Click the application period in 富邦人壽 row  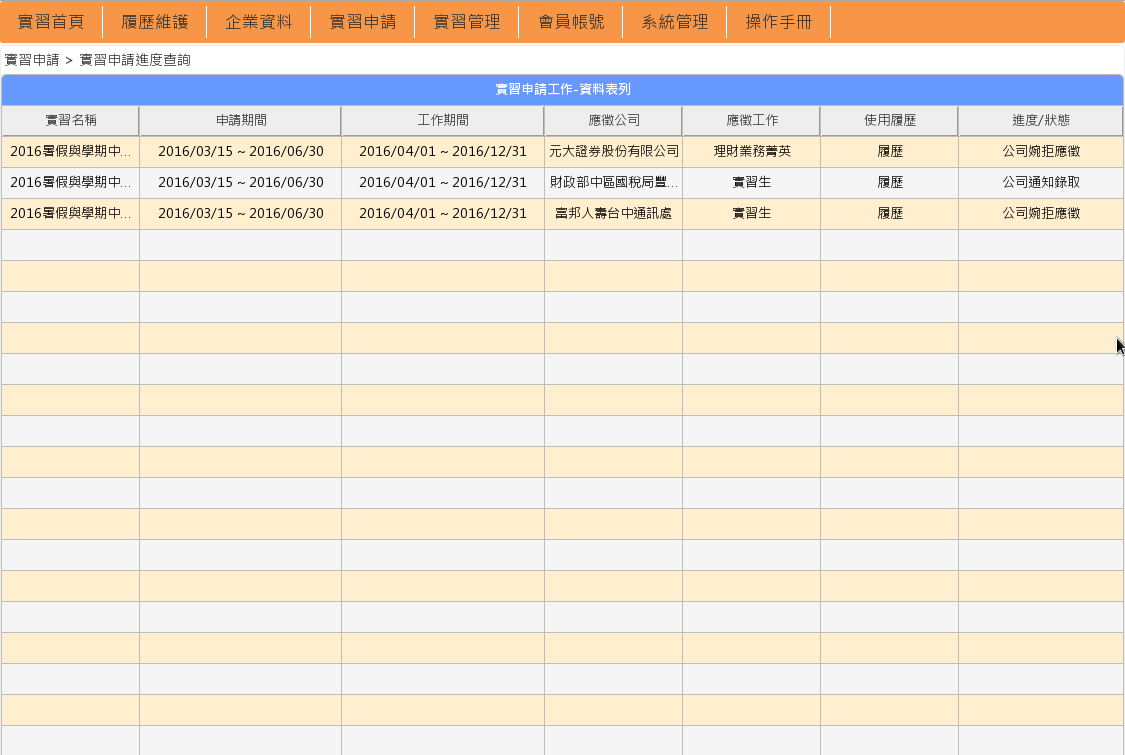(x=240, y=213)
